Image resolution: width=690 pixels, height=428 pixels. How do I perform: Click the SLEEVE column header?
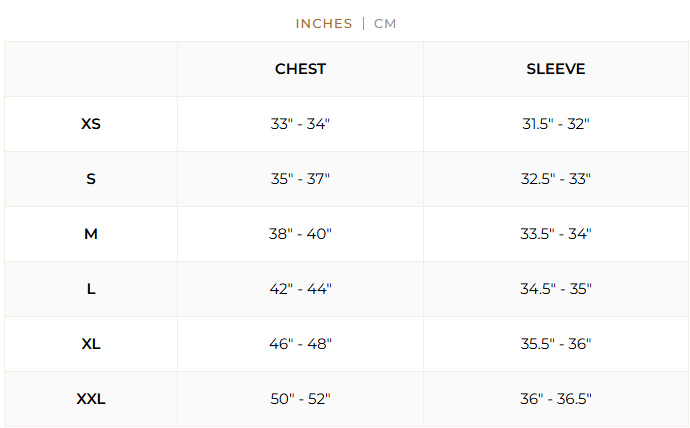point(556,69)
